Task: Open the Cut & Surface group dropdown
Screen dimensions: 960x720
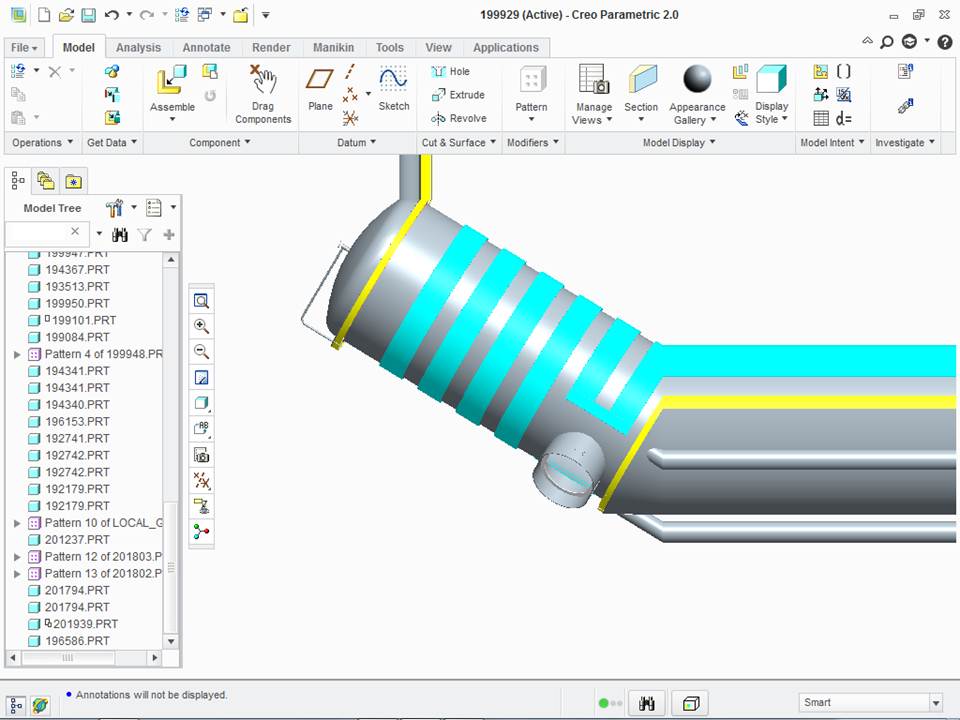Action: click(x=459, y=143)
